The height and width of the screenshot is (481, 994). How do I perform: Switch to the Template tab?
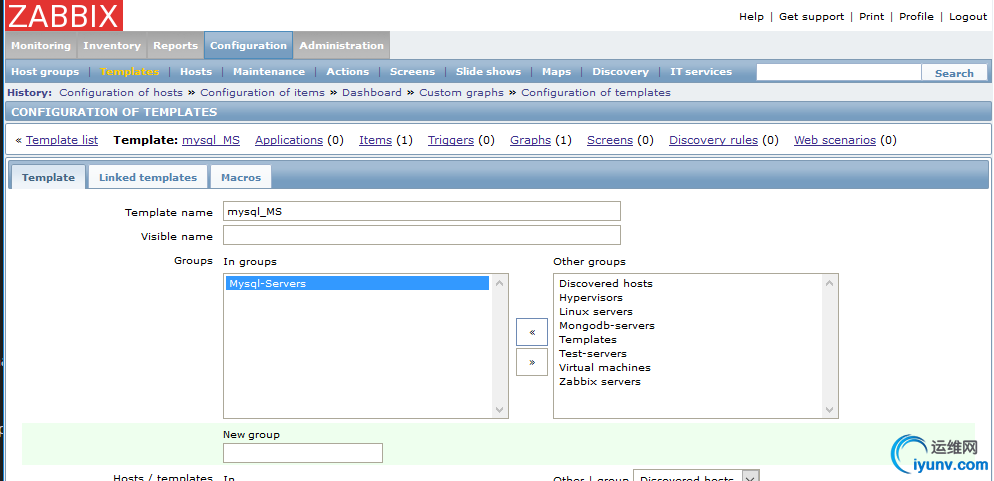point(48,177)
